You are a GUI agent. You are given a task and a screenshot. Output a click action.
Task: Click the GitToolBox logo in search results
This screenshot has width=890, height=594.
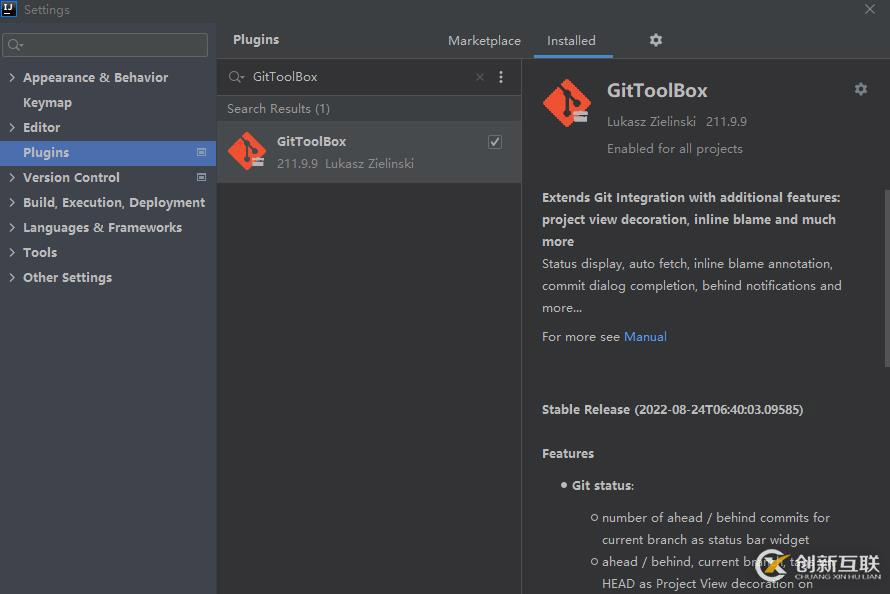tap(247, 151)
